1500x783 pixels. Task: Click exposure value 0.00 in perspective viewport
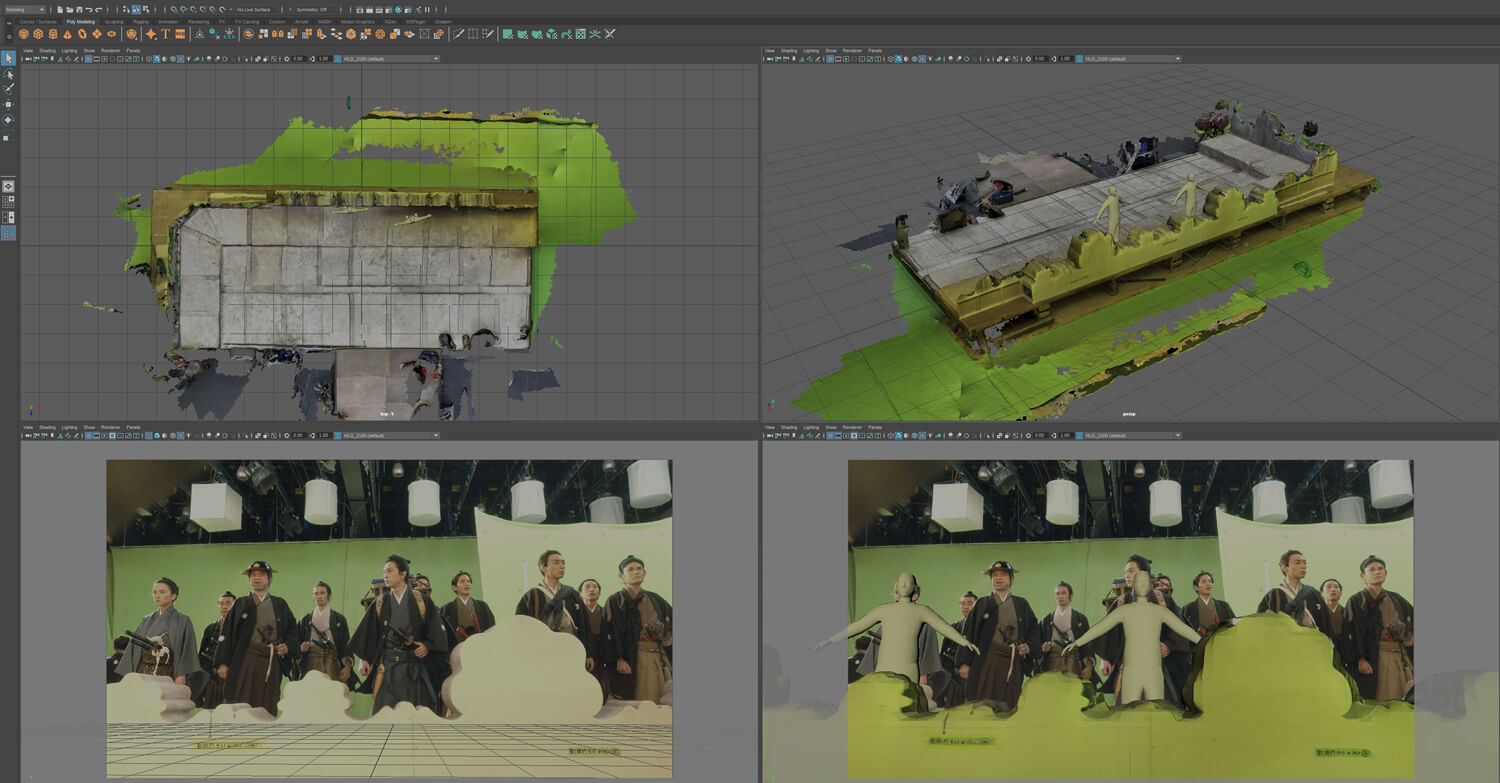click(x=1040, y=59)
